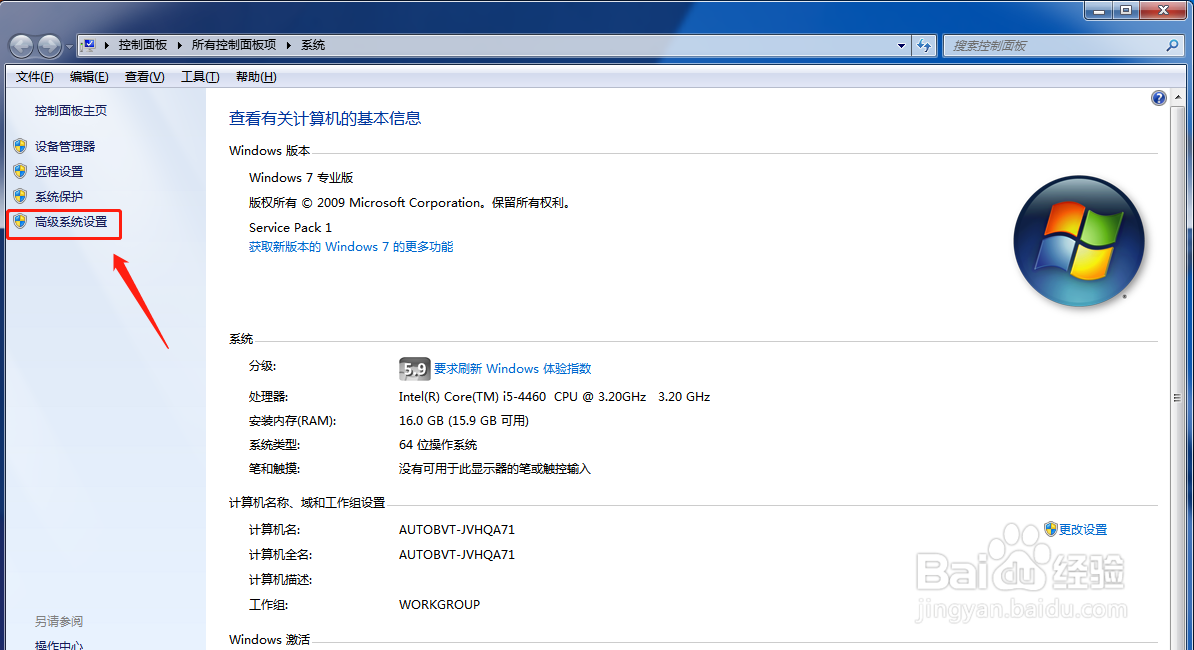Screen dimensions: 1194x650
Task: Click the search magnifier icon
Action: (1172, 46)
